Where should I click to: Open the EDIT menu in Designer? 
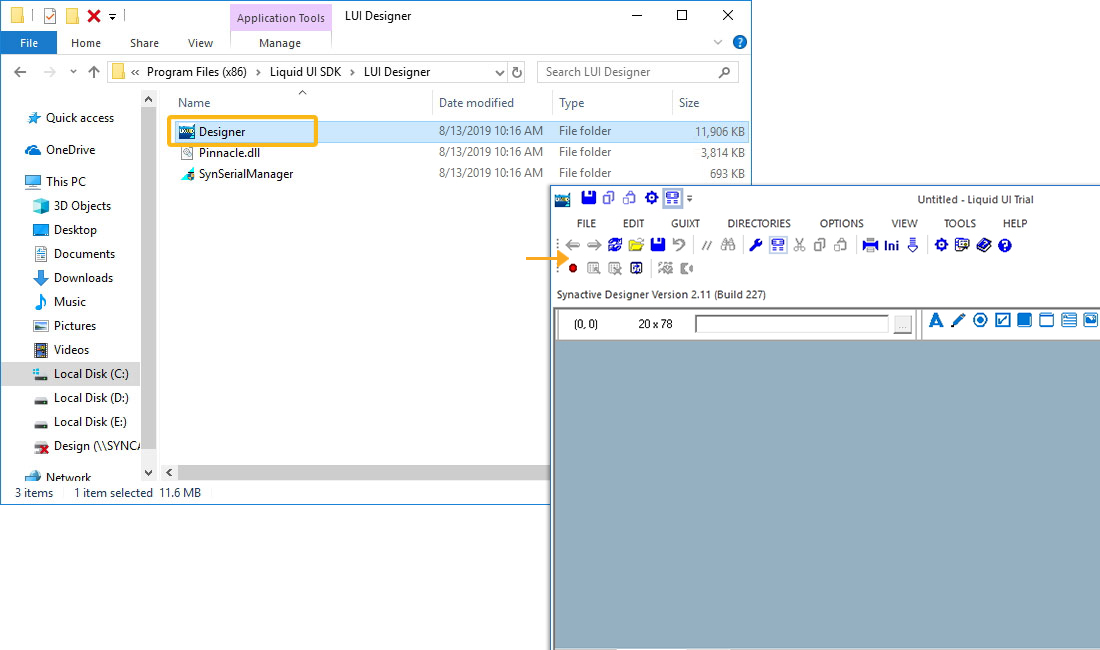[x=633, y=223]
